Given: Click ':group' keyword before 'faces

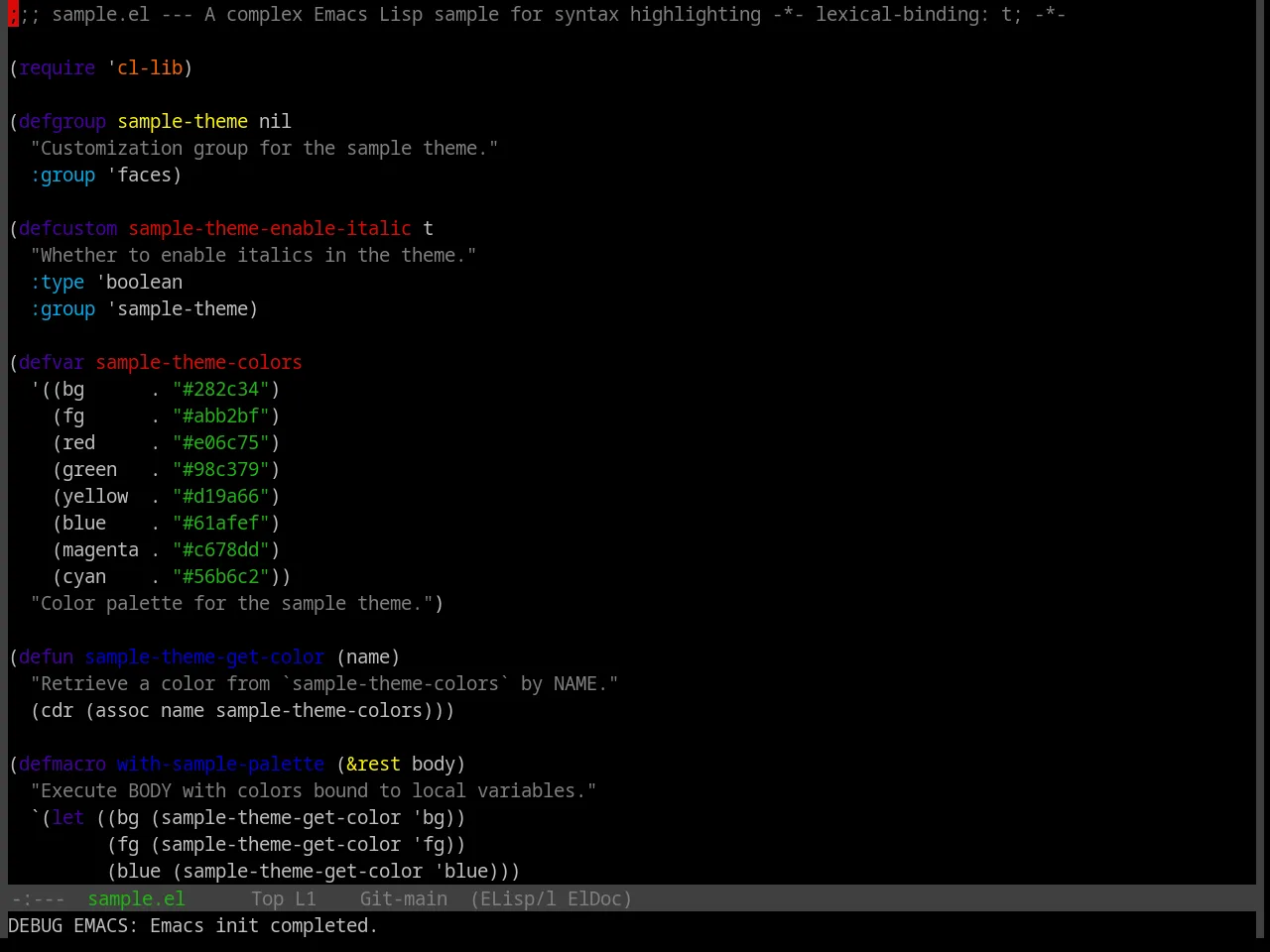Looking at the screenshot, I should 63,175.
